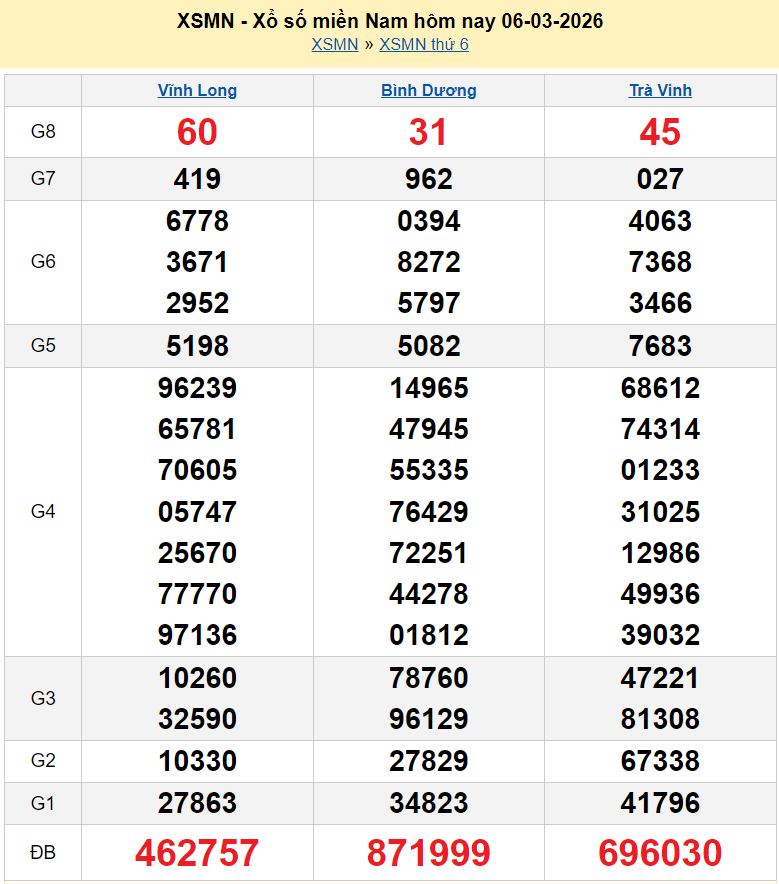The height and width of the screenshot is (884, 779).
Task: Select the G8 result 31
Action: pyautogui.click(x=428, y=132)
